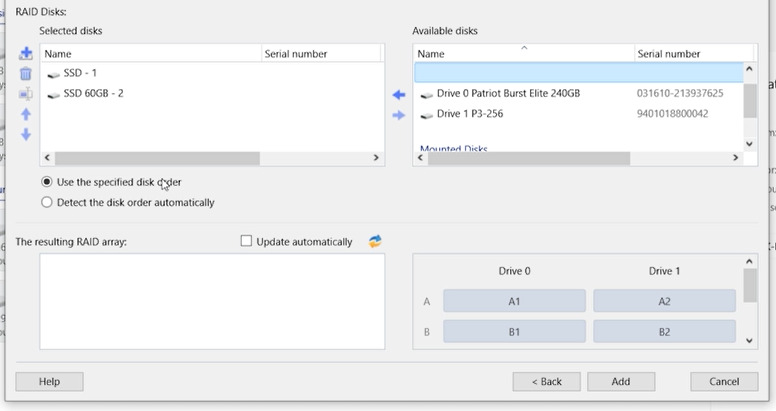The image size is (776, 411).
Task: Move selected disk down with arrow icon
Action: 26,134
